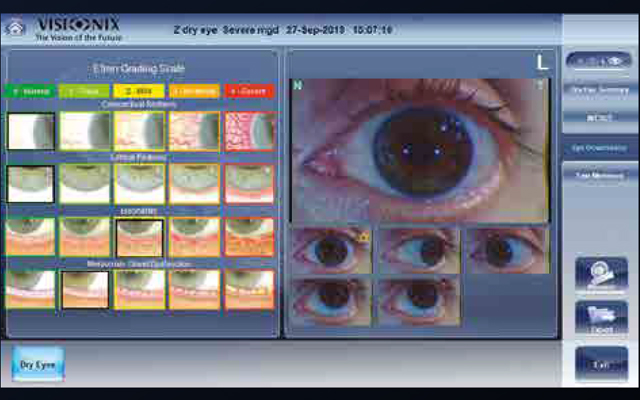Pick the normal limbal redness reference image
This screenshot has width=640, height=400.
31,184
